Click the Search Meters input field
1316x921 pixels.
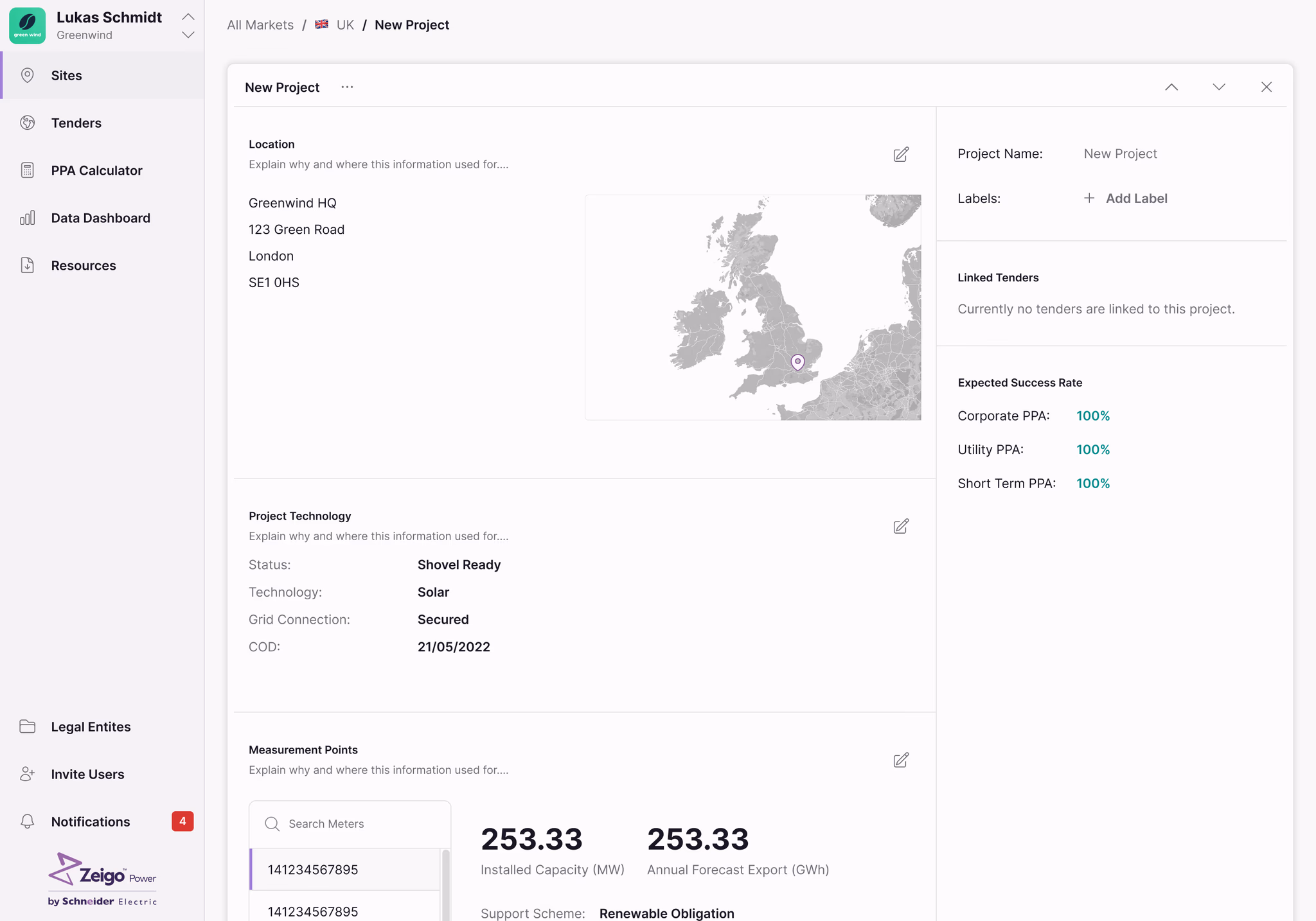[x=350, y=824]
